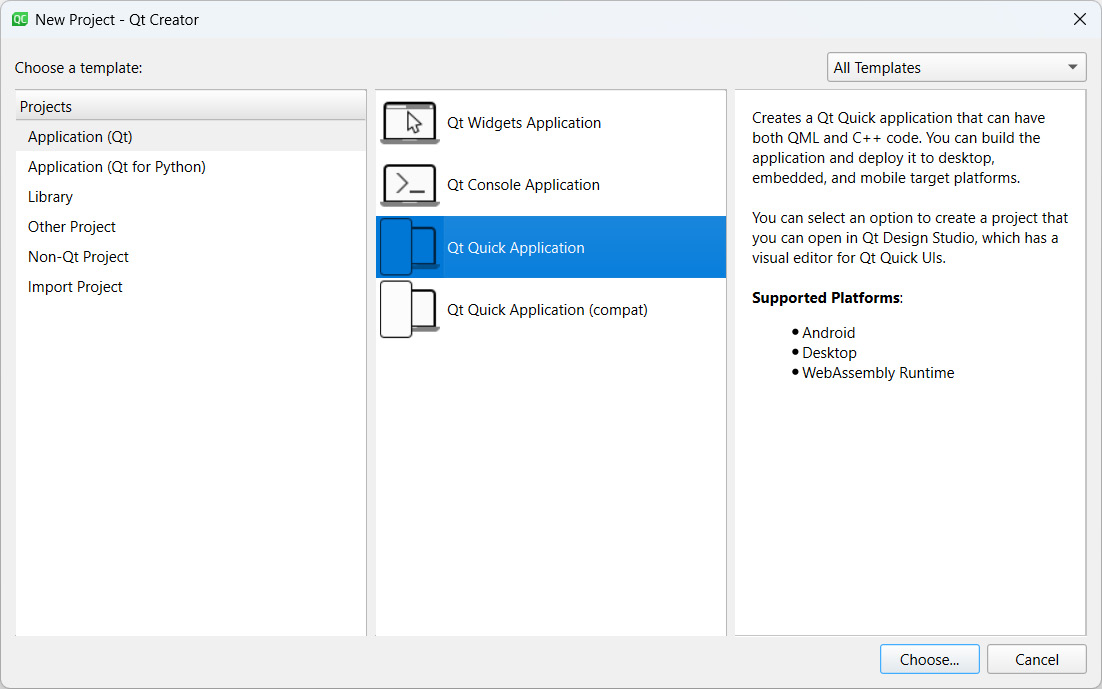
Task: Click the Qt Widgets Application template icon
Action: coord(410,123)
